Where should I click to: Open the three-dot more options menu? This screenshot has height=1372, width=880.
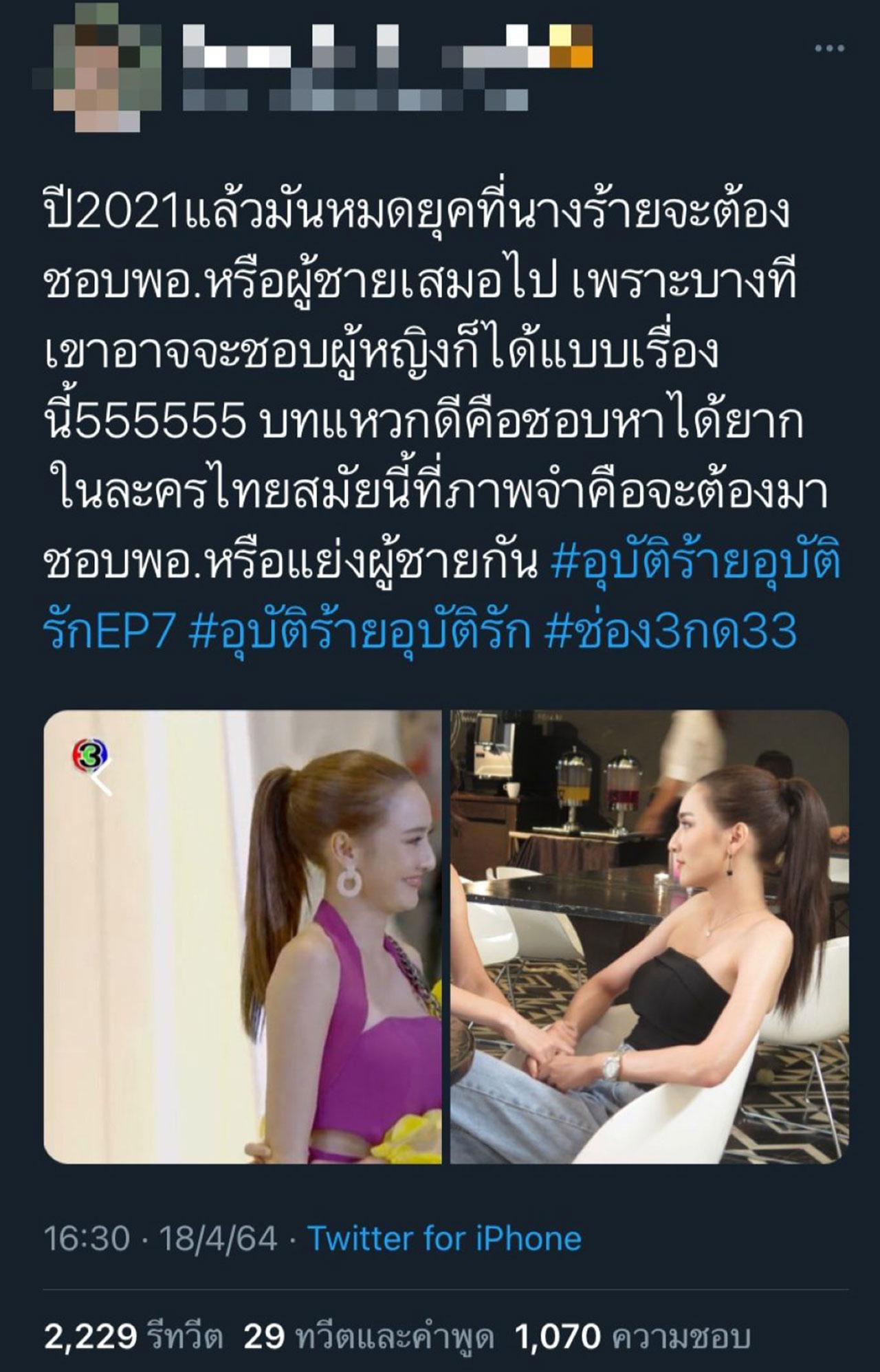[x=829, y=48]
